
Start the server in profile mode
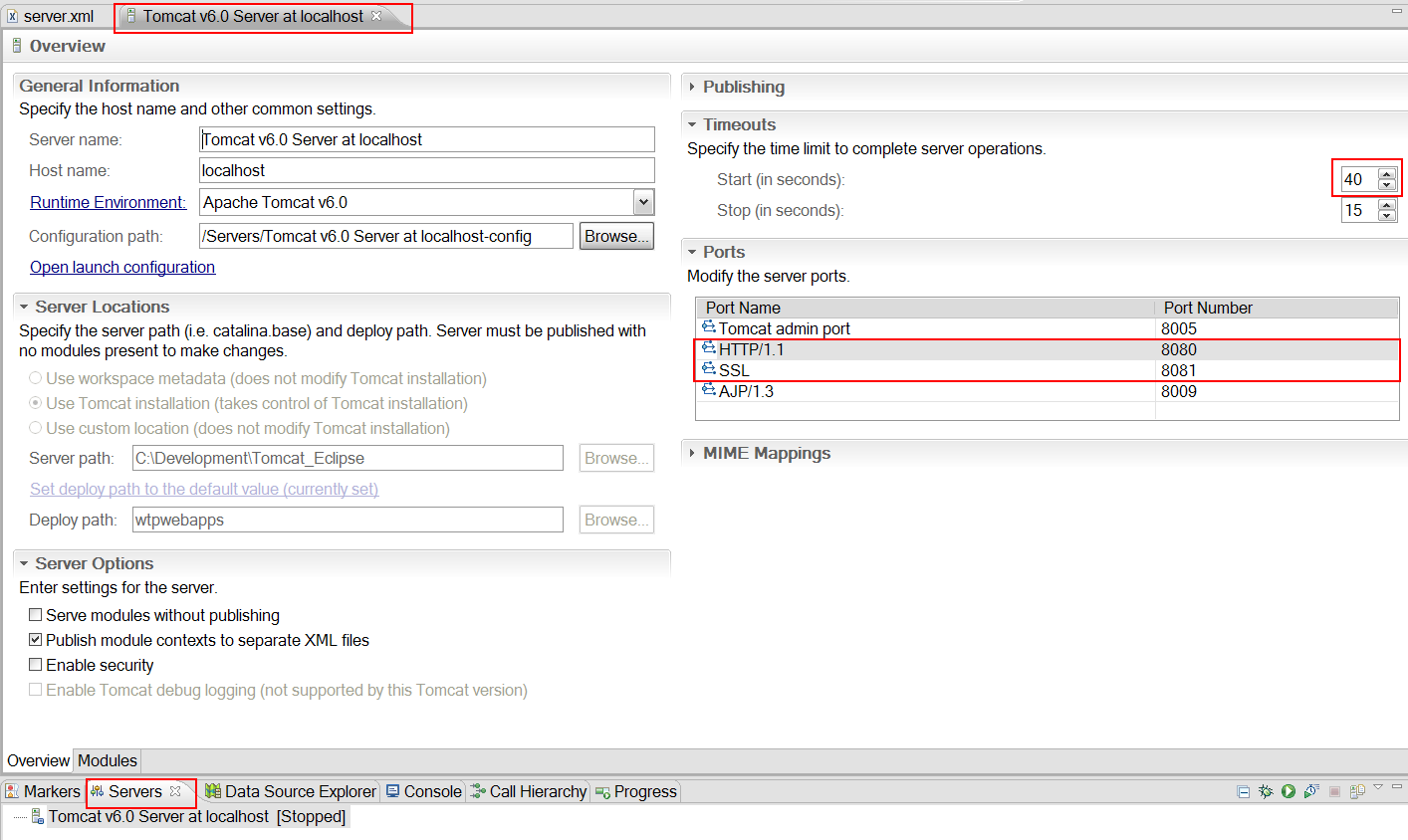[x=1311, y=791]
